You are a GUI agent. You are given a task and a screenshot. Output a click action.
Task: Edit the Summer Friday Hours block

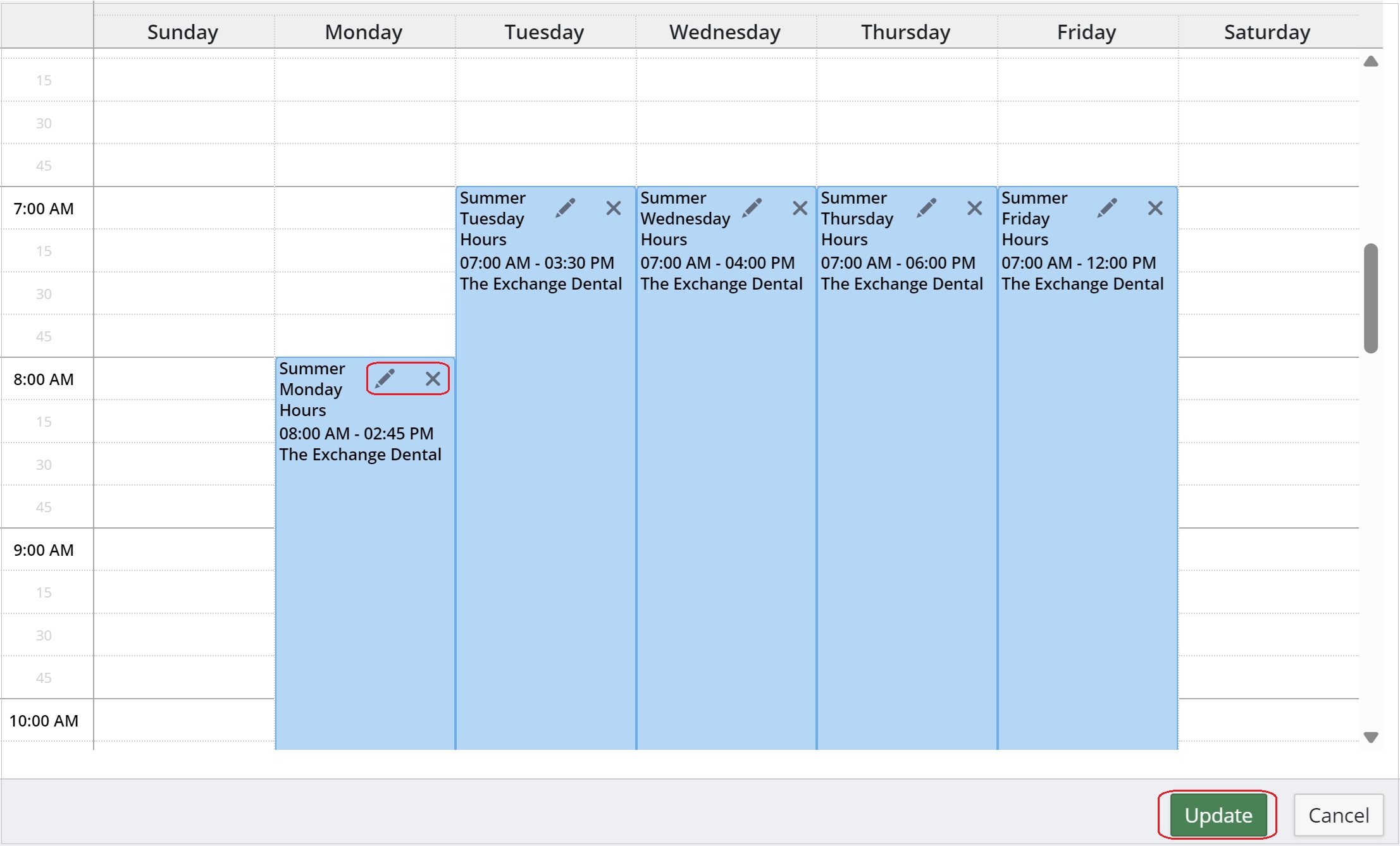[x=1107, y=208]
